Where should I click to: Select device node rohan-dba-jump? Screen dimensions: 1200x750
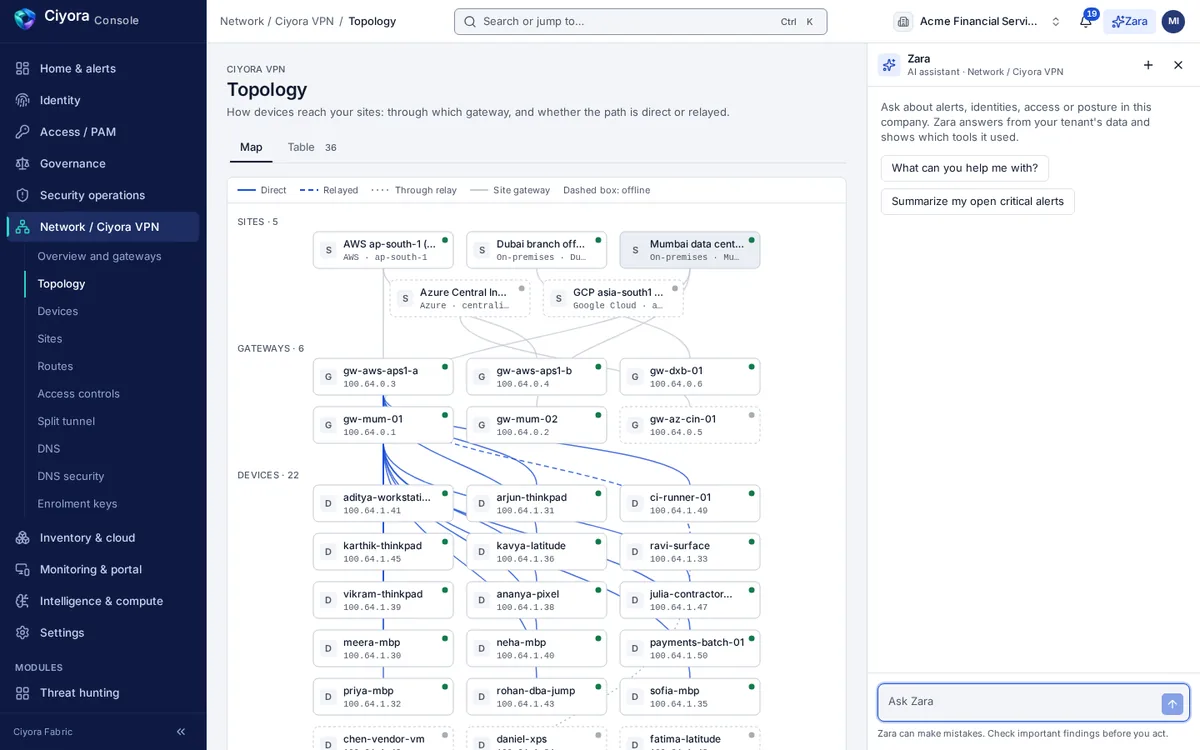(536, 697)
